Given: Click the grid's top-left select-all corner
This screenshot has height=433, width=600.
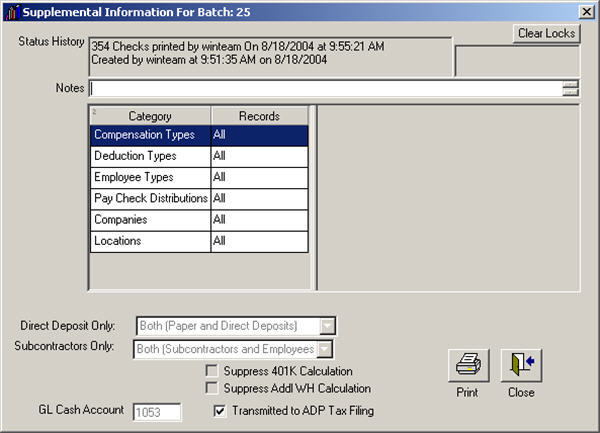Looking at the screenshot, I should tap(94, 112).
